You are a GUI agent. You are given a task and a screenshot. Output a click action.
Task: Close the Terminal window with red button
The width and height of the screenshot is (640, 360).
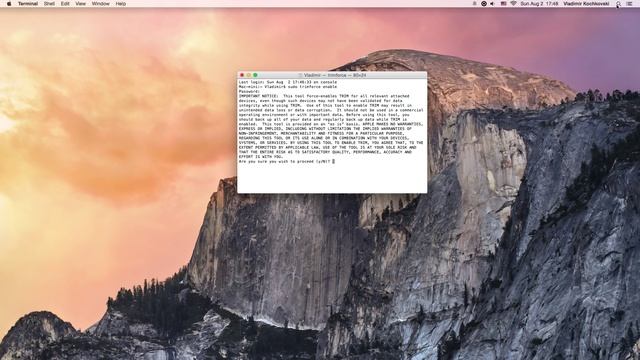(x=242, y=75)
